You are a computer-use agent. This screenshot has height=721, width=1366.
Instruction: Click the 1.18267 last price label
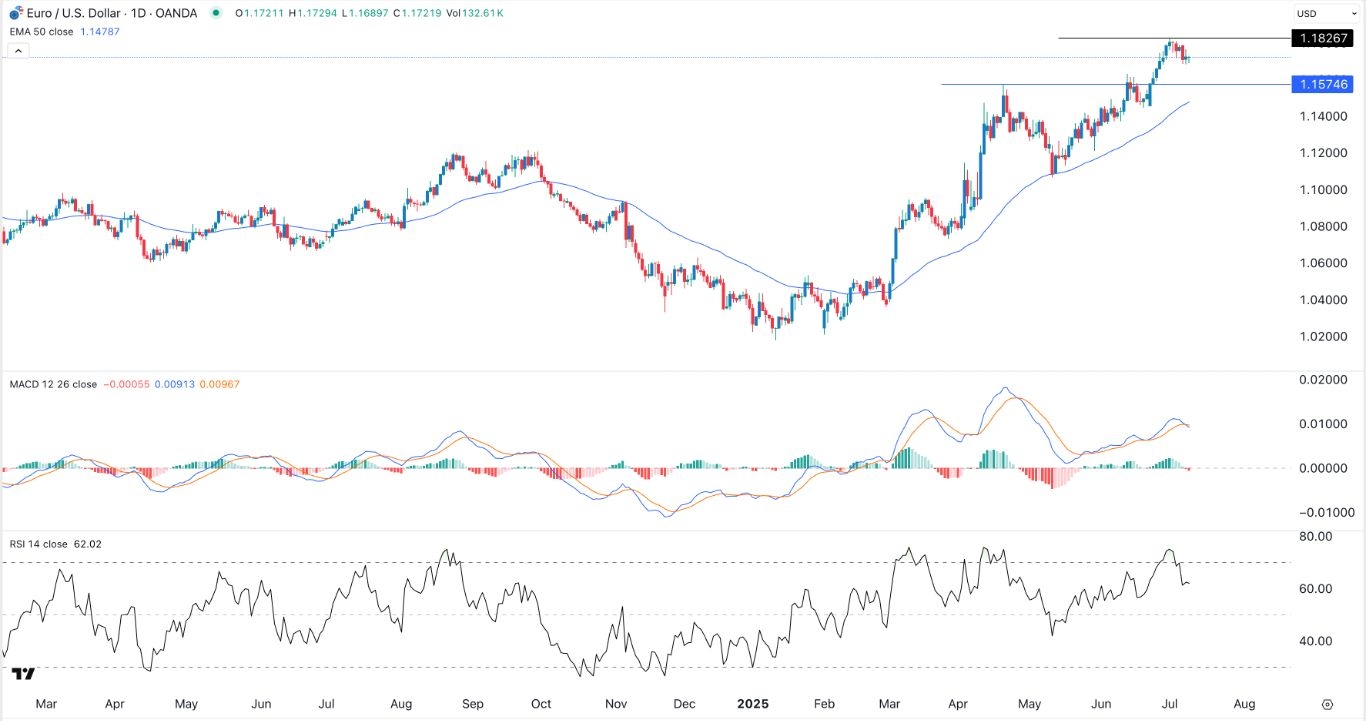1323,39
